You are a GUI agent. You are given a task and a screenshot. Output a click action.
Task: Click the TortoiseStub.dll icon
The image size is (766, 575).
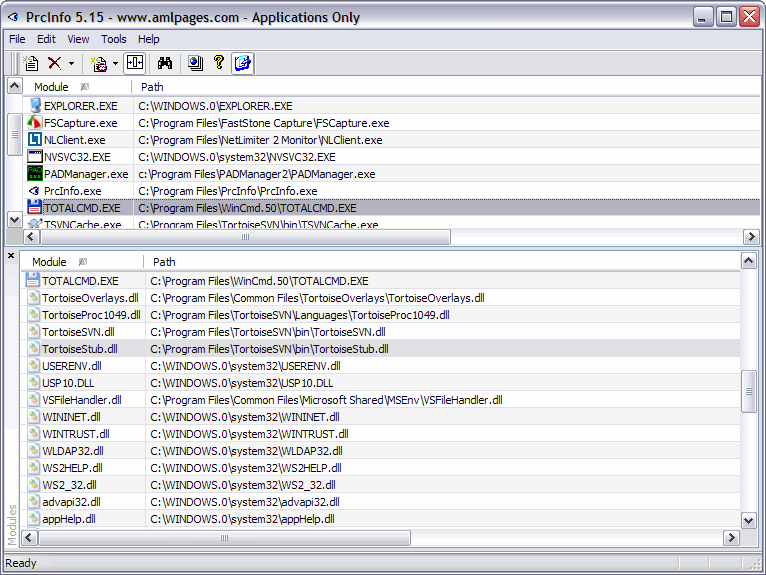point(33,349)
